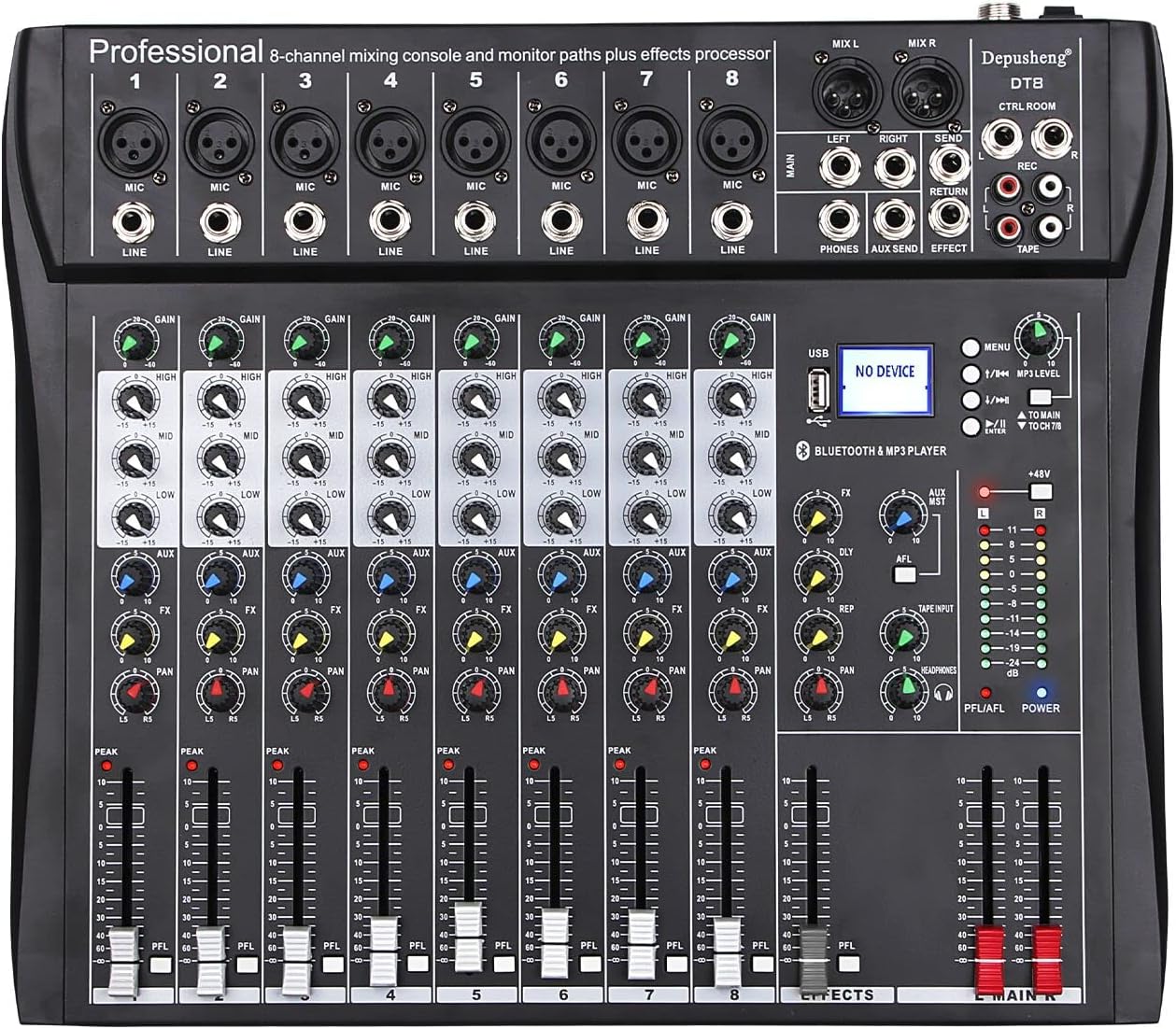Screen dimensions: 1176x1029
Task: Enable +48V phantom power switch
Action: pos(1041,492)
